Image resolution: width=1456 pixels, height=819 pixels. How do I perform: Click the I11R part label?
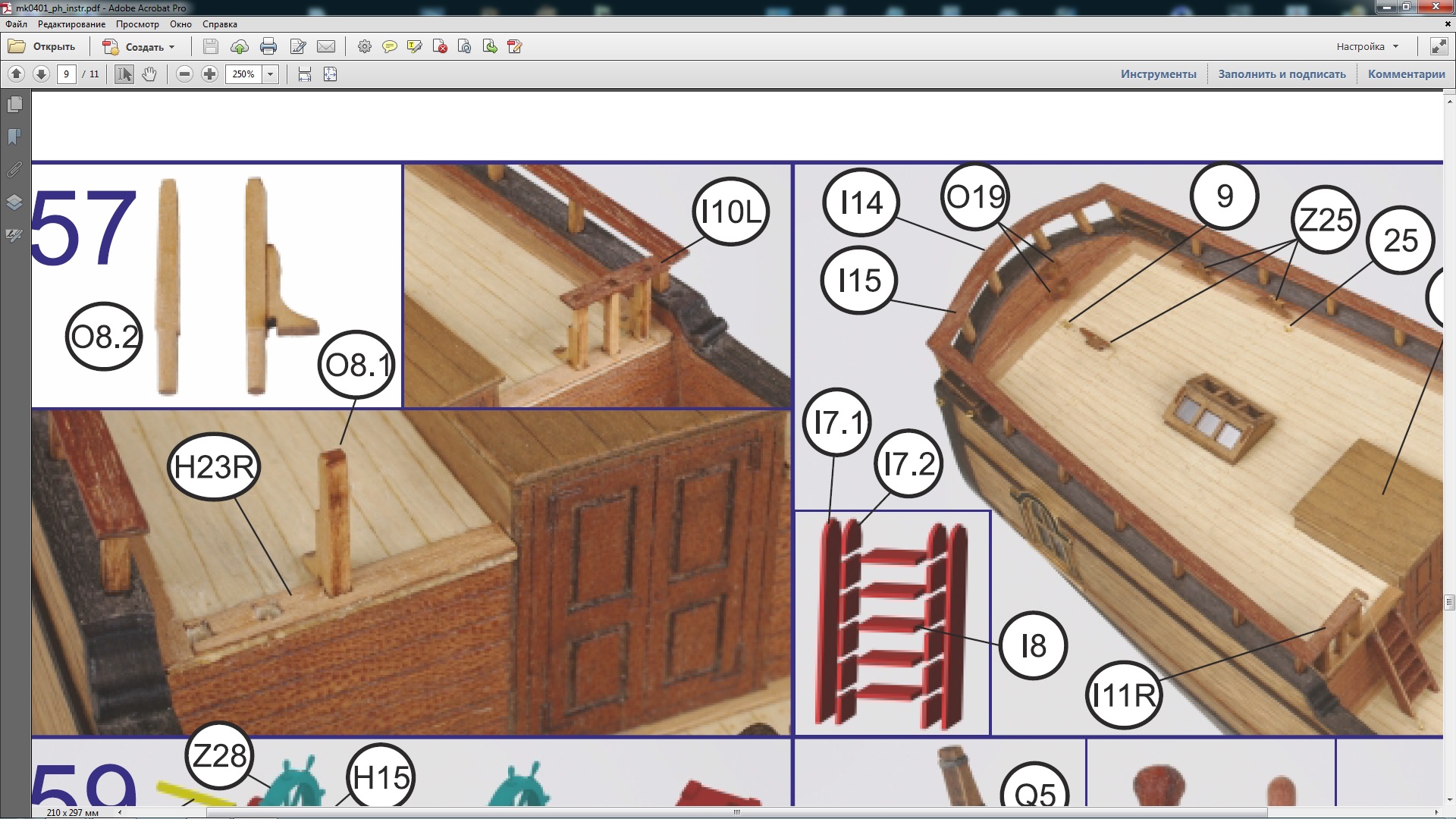(x=1123, y=695)
